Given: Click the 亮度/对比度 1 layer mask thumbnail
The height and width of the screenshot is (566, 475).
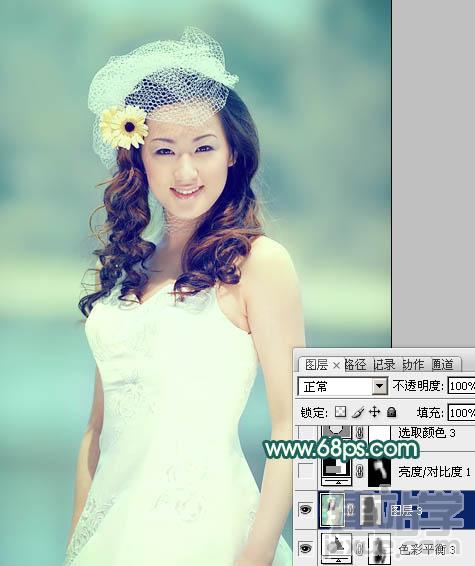Looking at the screenshot, I should 379,472.
